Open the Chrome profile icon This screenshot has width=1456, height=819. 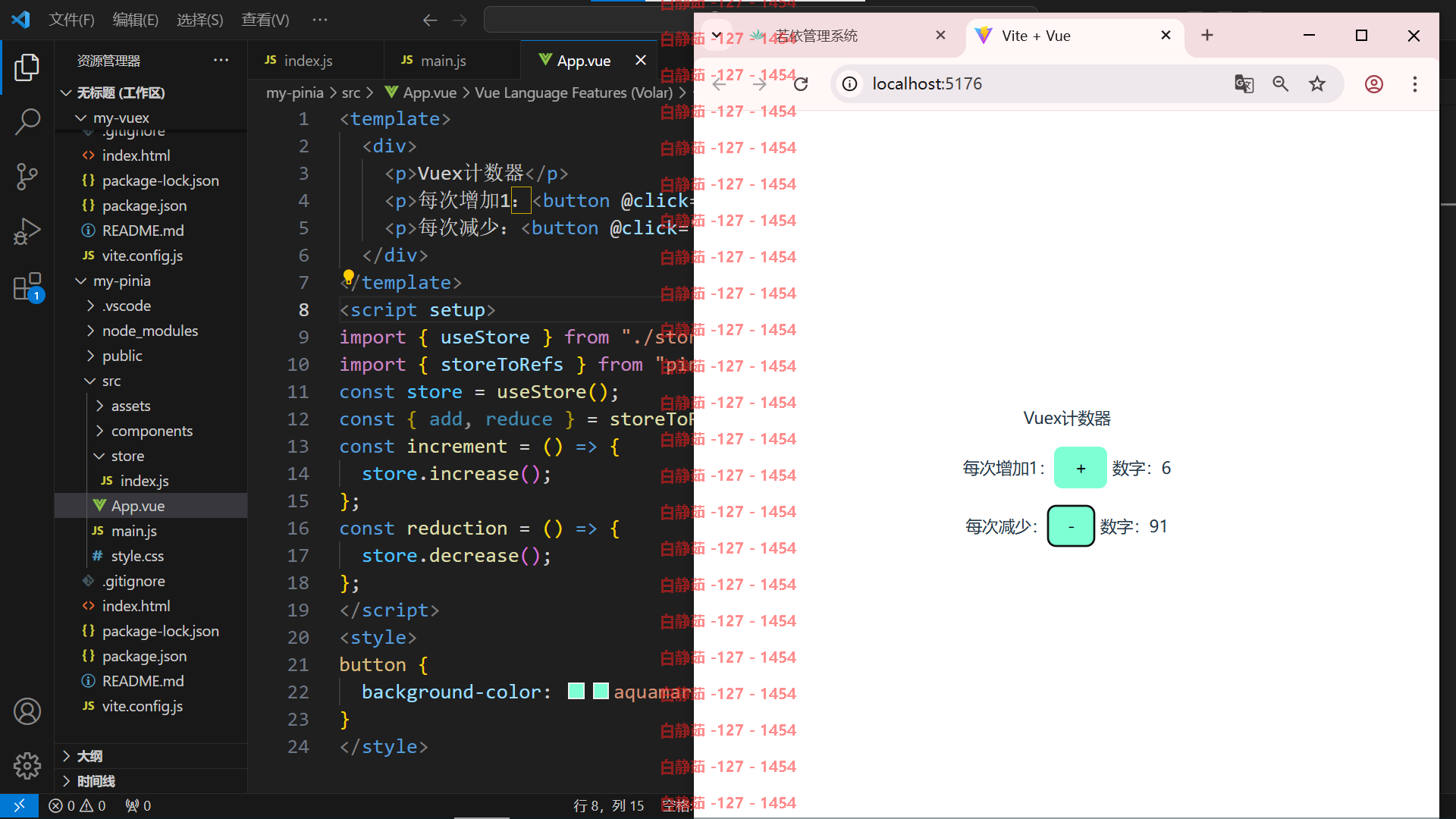1374,83
